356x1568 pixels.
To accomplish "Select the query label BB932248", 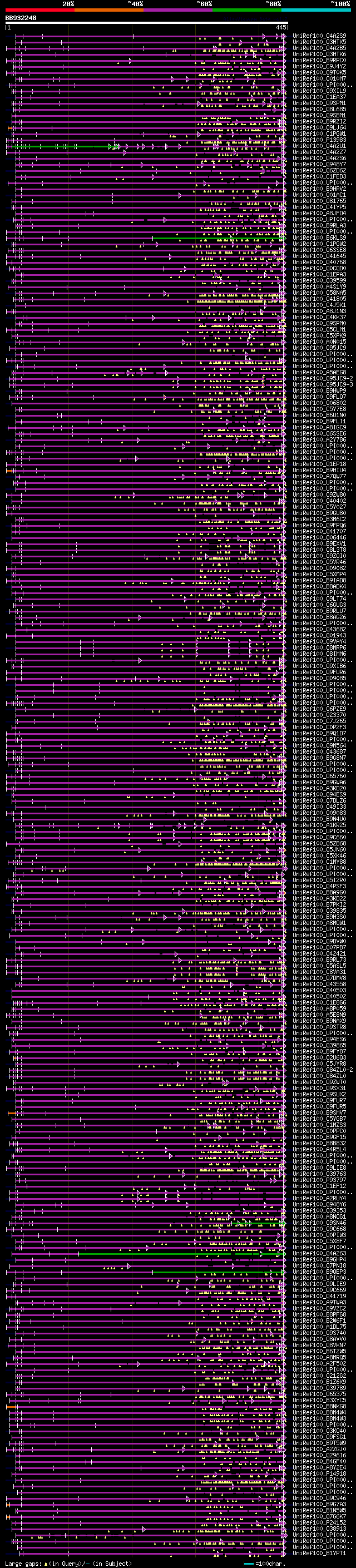I will [21, 18].
